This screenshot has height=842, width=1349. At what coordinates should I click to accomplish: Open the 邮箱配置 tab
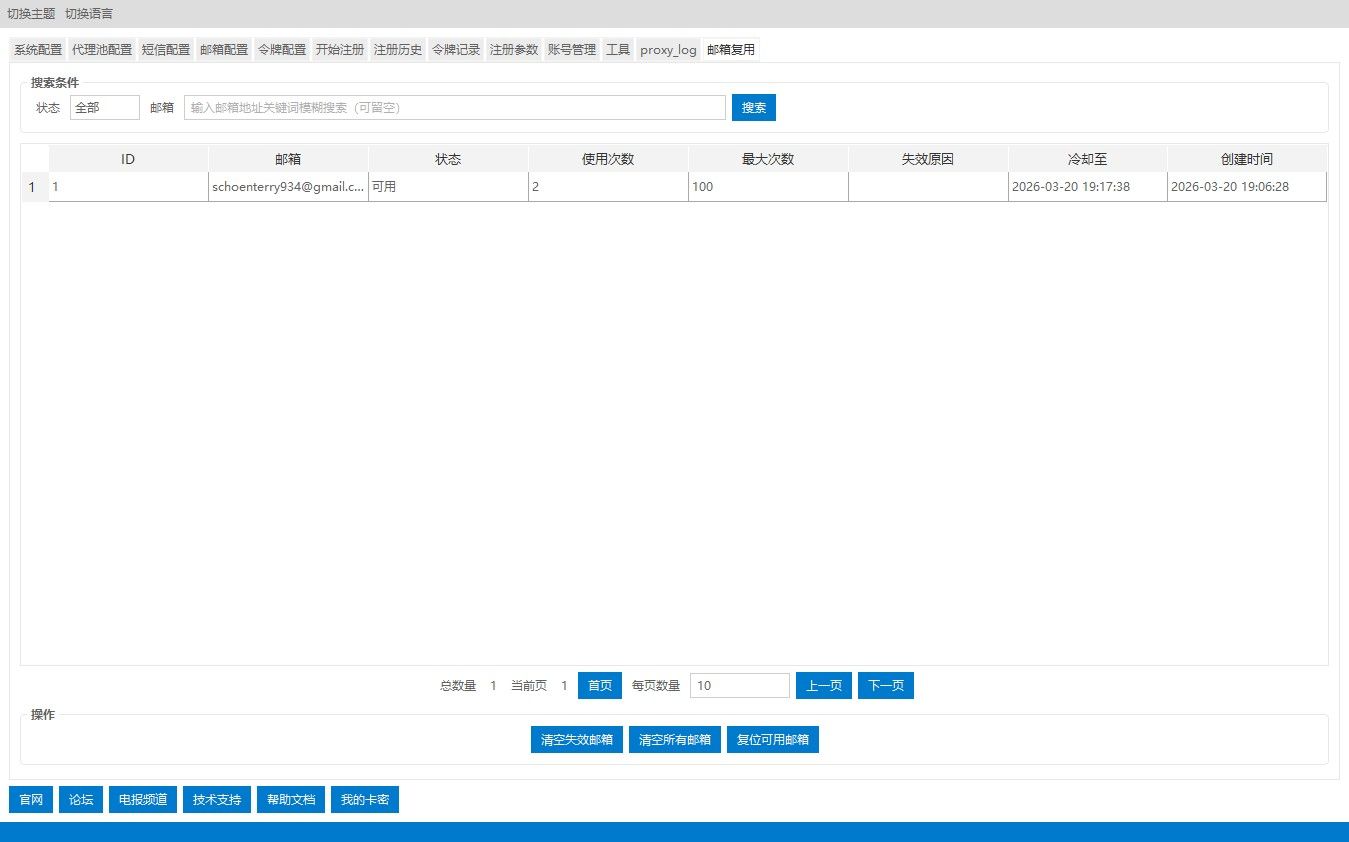pyautogui.click(x=224, y=50)
